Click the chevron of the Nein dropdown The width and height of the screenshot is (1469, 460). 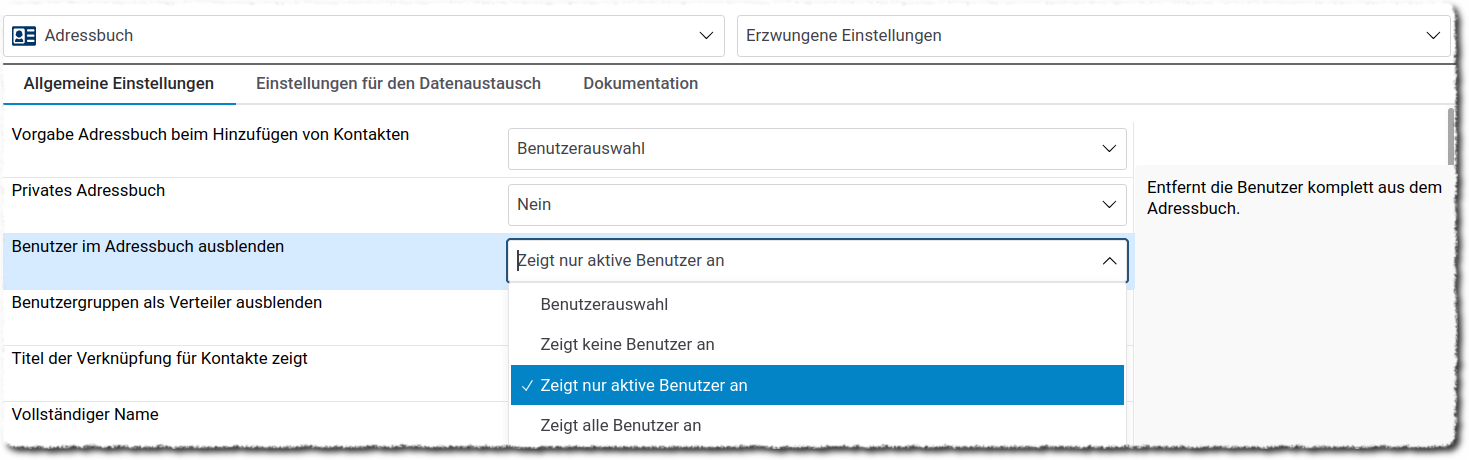tap(1108, 205)
